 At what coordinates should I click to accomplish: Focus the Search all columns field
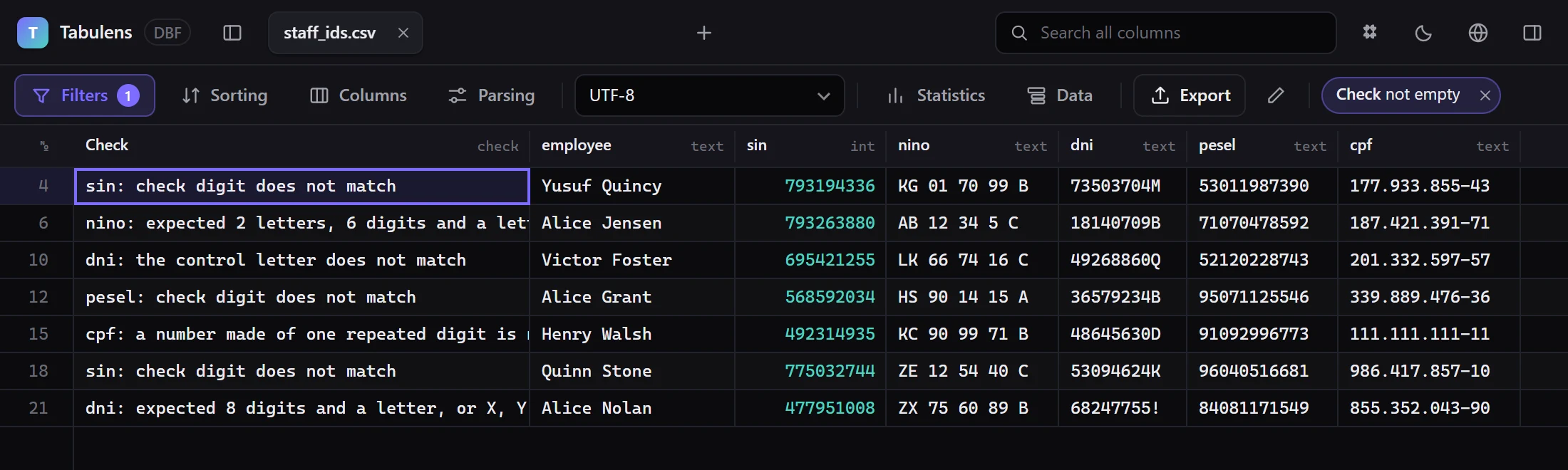1166,33
